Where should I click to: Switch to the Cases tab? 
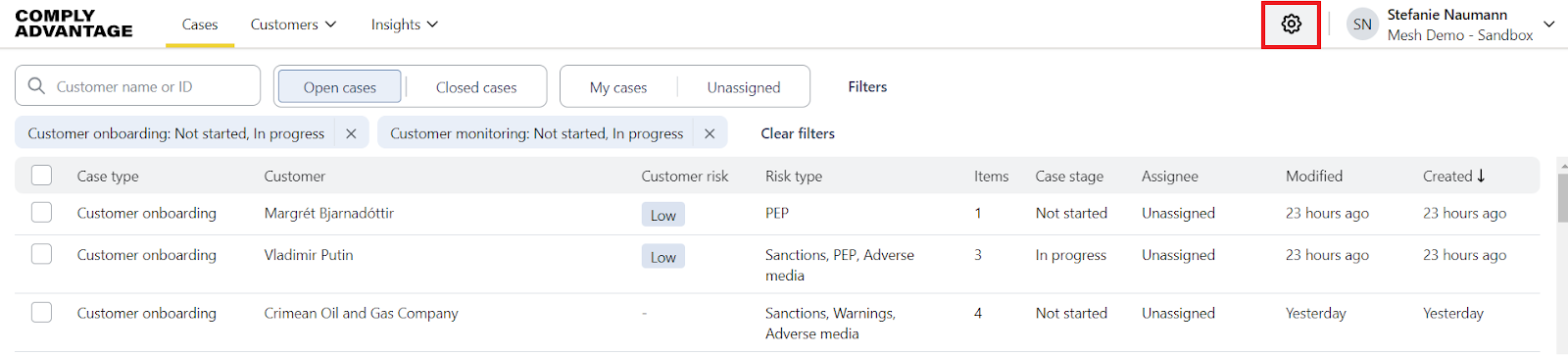pos(199,25)
